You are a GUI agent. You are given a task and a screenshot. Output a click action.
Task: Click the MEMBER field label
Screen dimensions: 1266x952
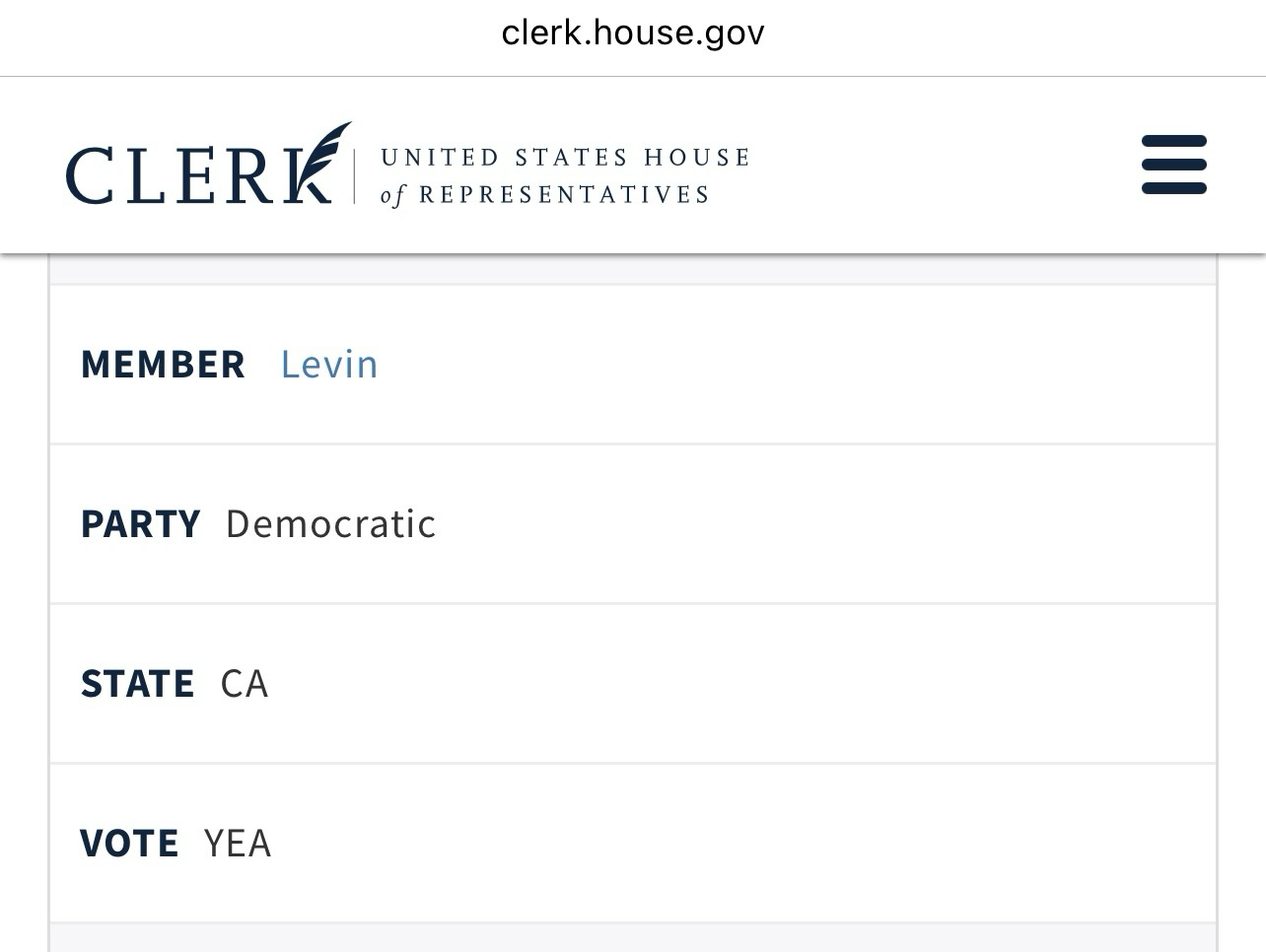[163, 365]
